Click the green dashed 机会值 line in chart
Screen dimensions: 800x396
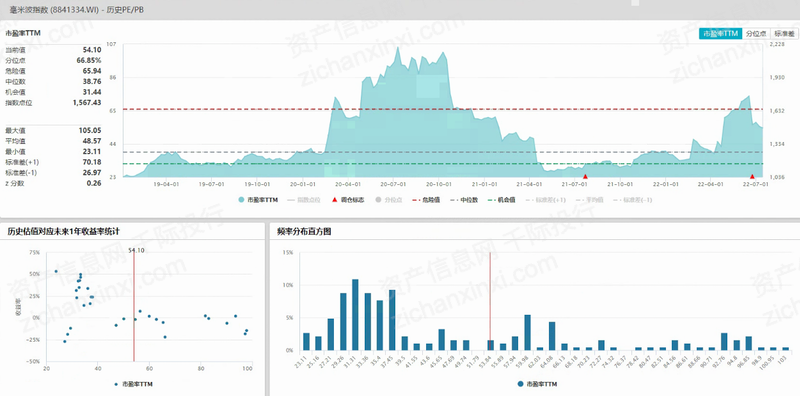[x=443, y=164]
